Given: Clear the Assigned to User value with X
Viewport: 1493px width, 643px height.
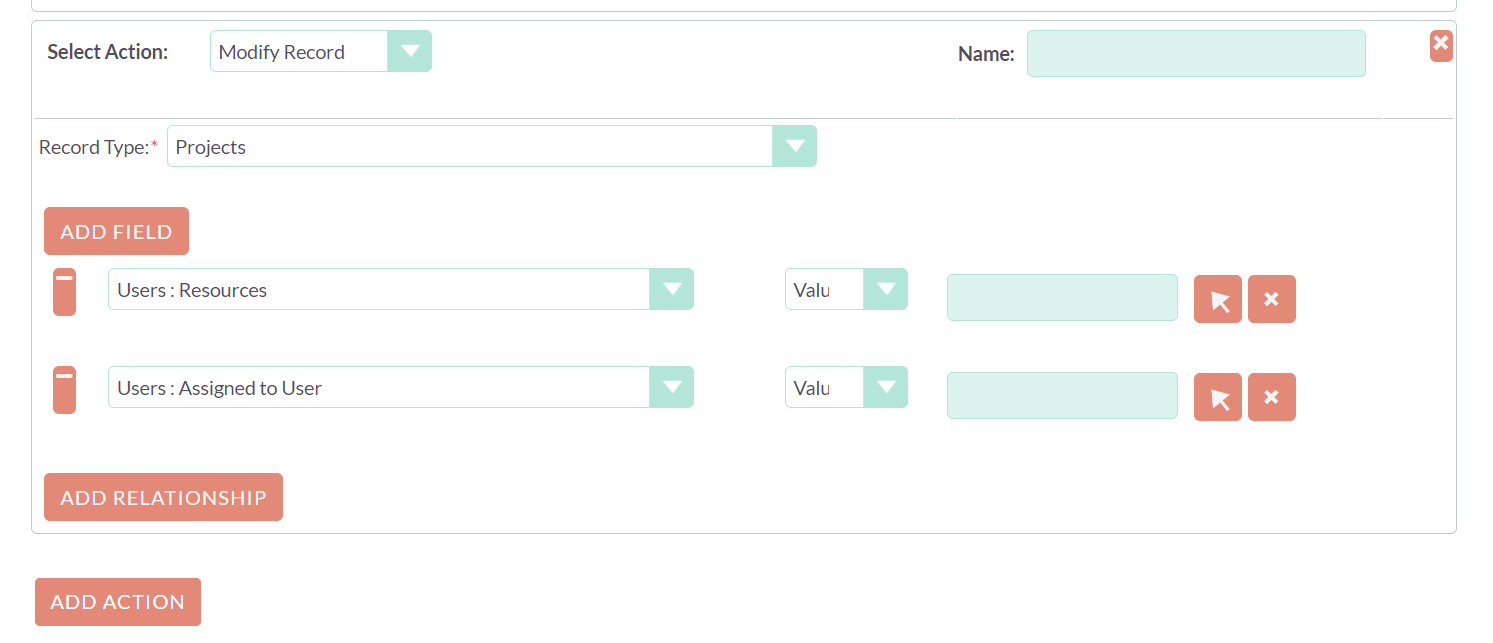Looking at the screenshot, I should (1272, 397).
